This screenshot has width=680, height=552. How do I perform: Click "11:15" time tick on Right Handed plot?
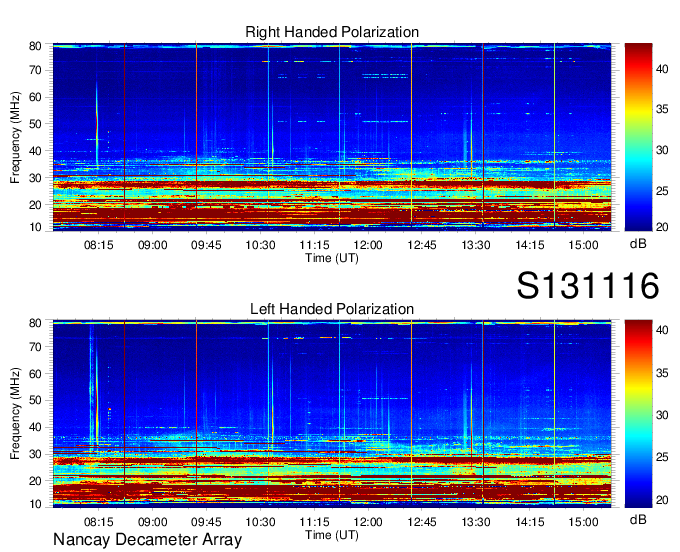coord(314,245)
